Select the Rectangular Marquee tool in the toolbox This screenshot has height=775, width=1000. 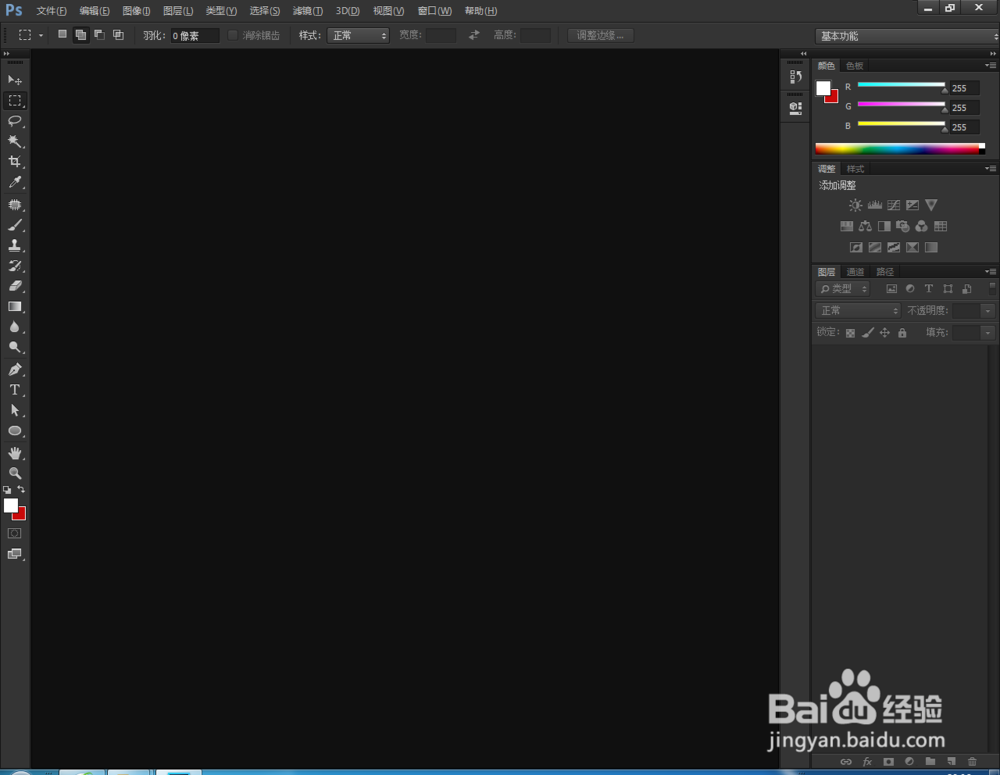point(15,100)
